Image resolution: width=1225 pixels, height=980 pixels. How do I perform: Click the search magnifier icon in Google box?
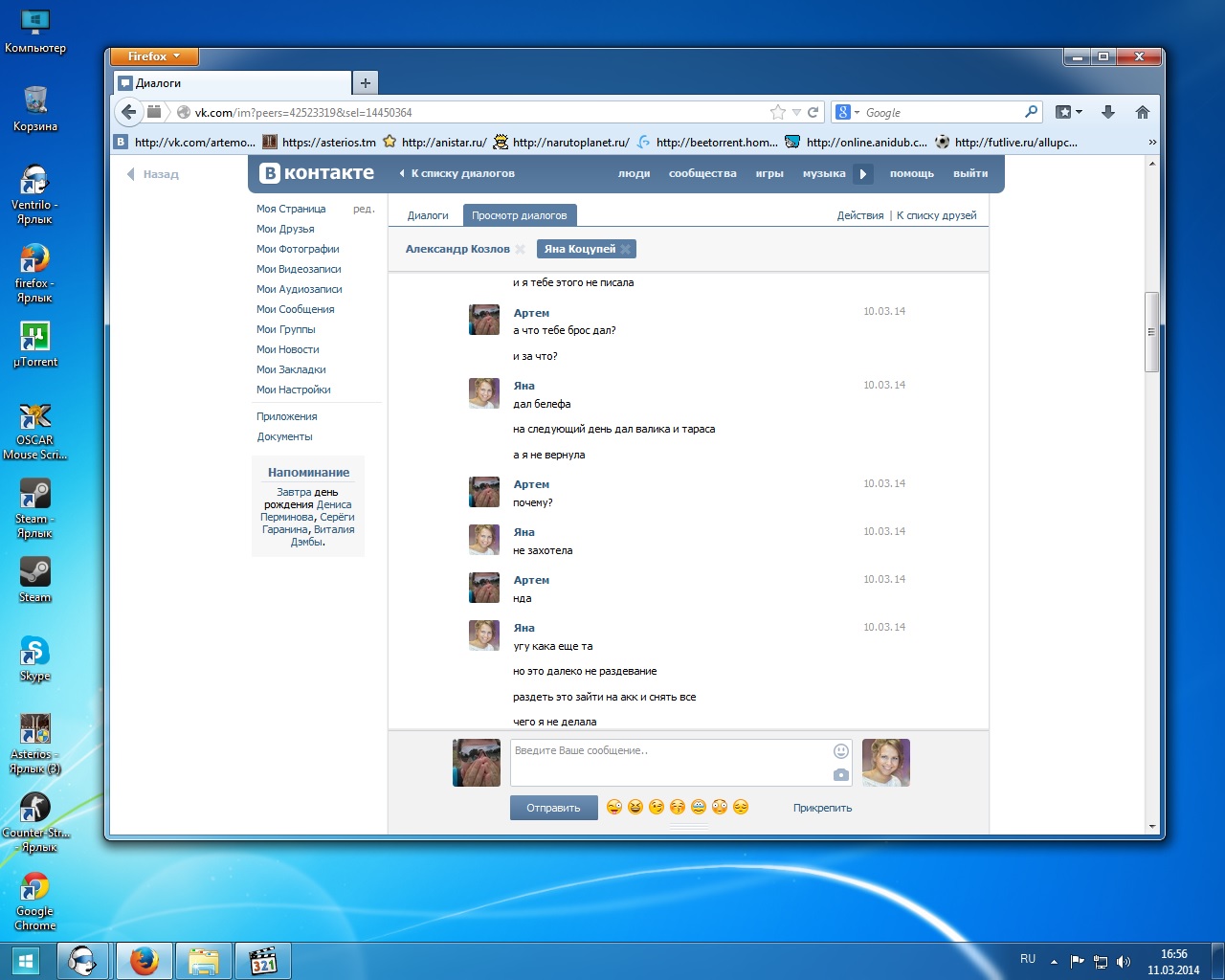(x=1031, y=112)
